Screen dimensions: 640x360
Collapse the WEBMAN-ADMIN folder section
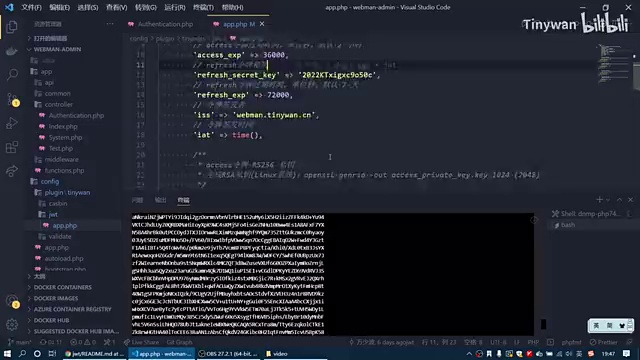[x=57, y=49]
